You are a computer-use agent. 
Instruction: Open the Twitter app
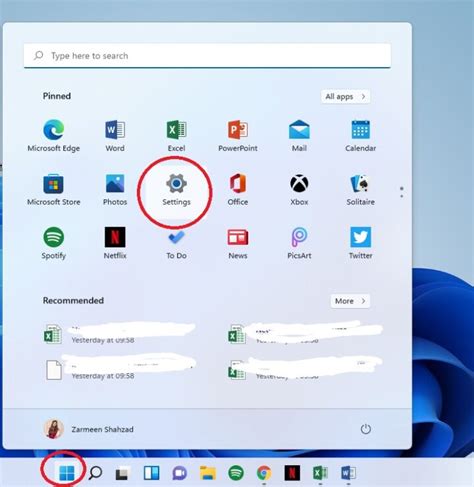(360, 243)
